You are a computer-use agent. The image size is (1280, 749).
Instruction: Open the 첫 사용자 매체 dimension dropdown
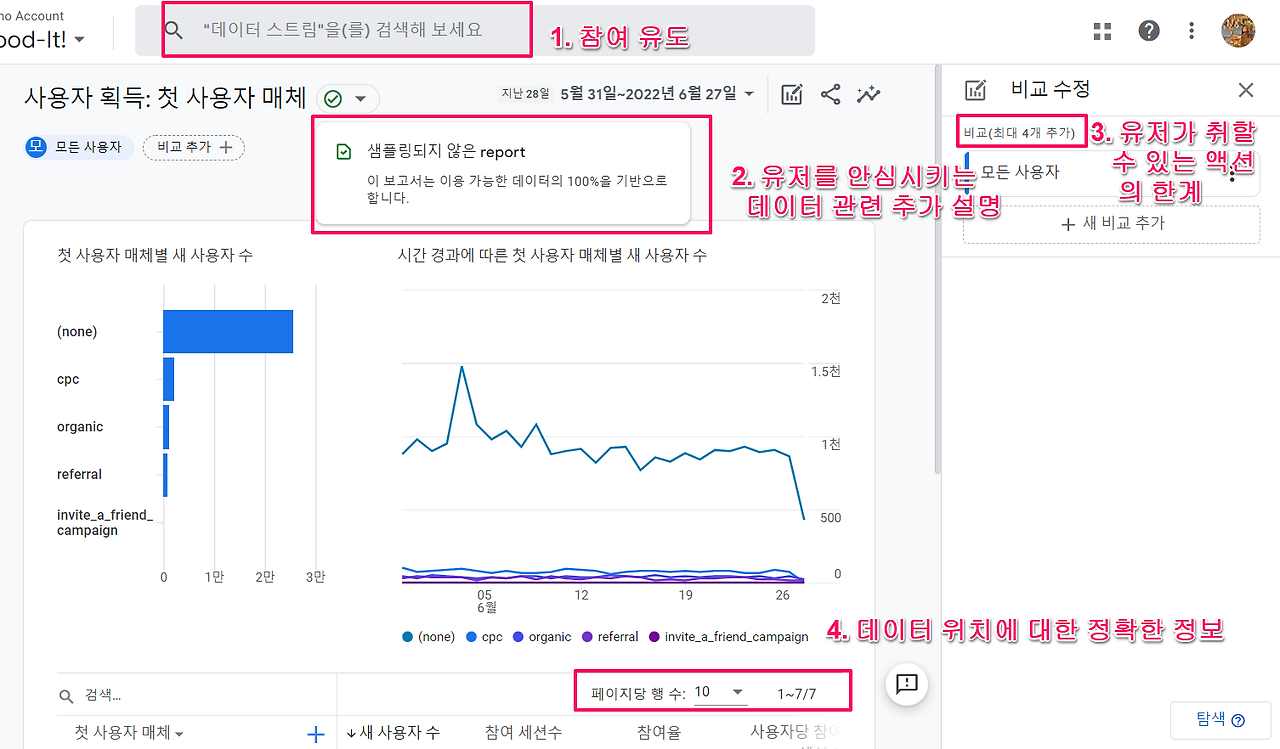coord(129,733)
